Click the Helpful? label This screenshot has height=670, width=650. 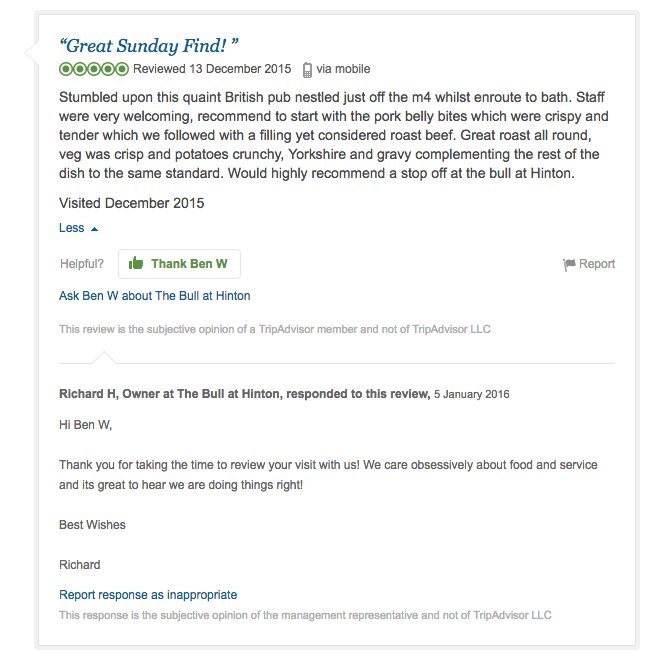click(82, 264)
